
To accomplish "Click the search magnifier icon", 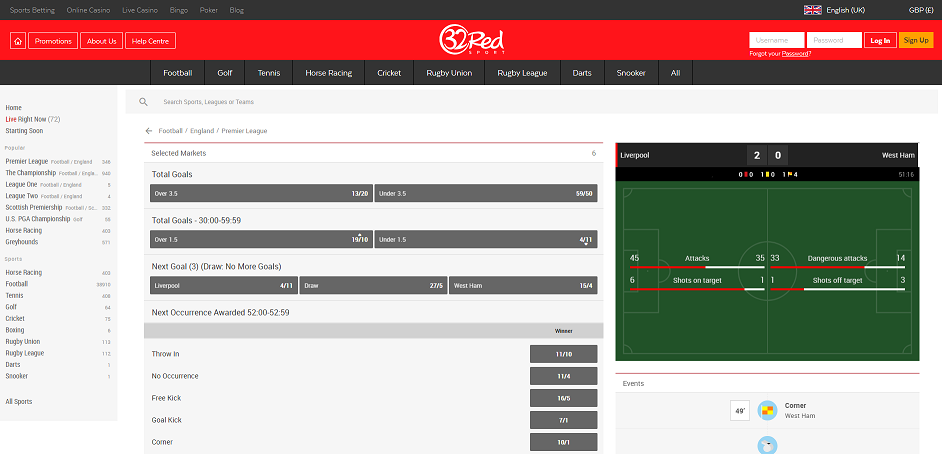I will pos(144,102).
